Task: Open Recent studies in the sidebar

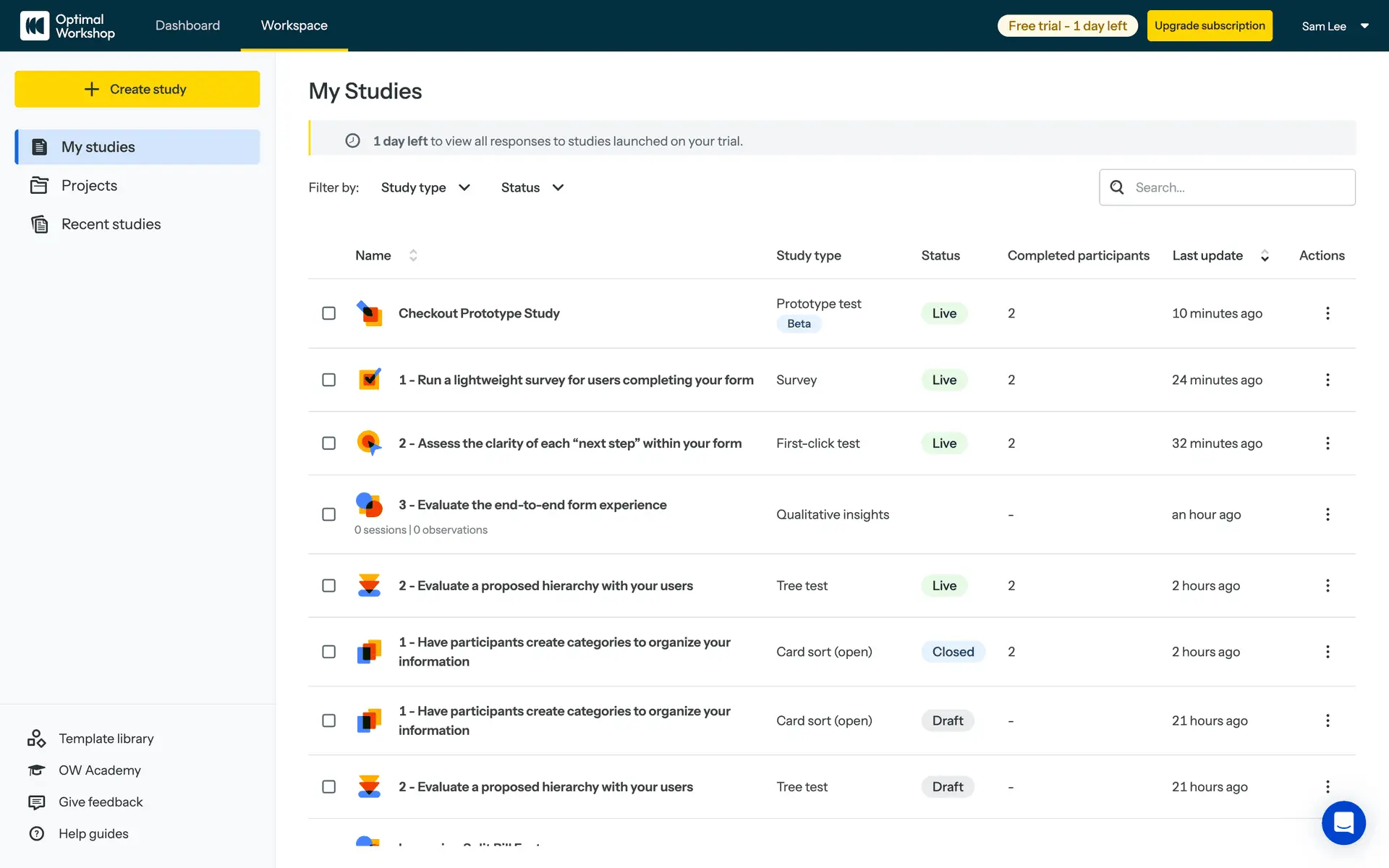Action: pyautogui.click(x=111, y=224)
